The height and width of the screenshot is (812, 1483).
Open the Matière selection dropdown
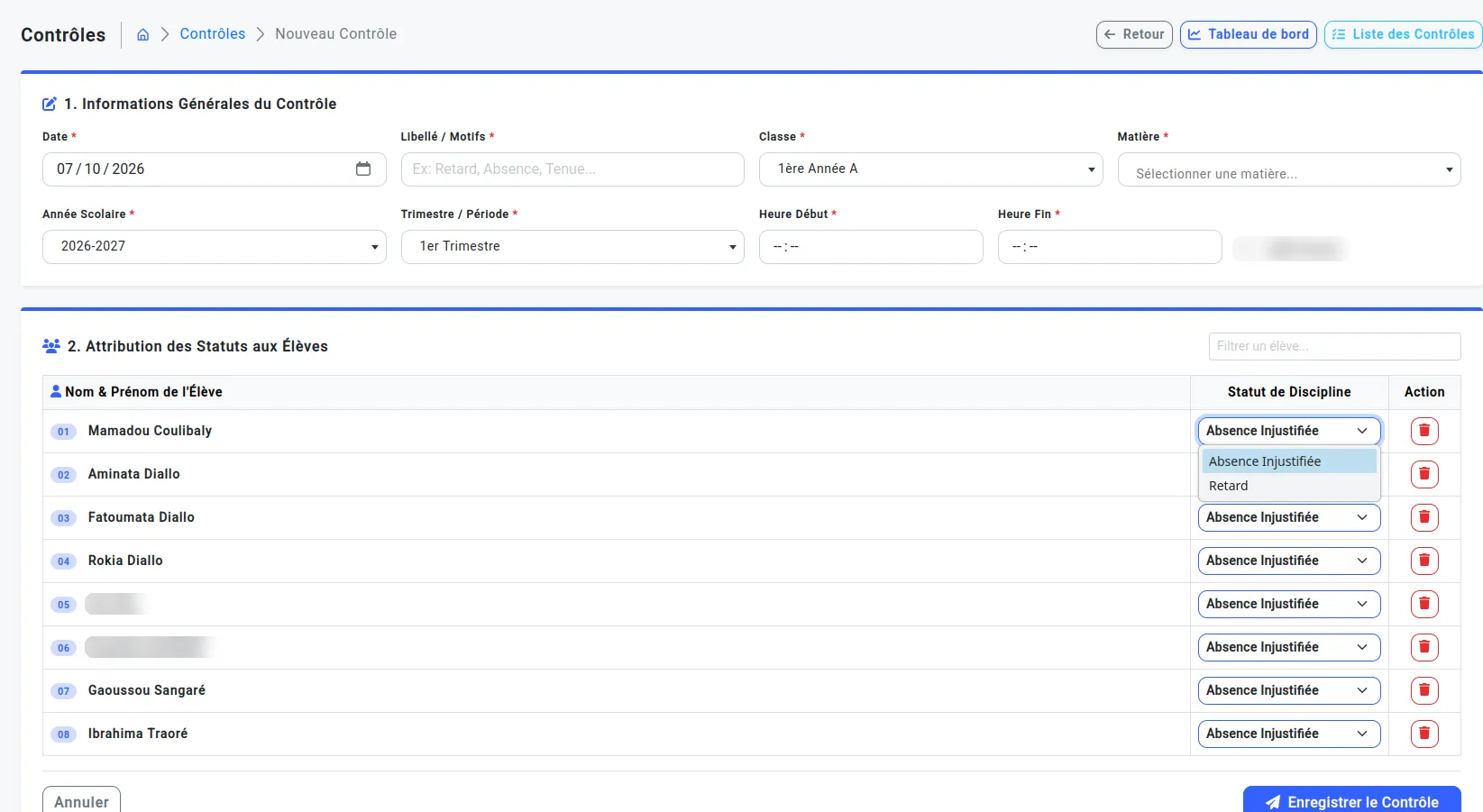coord(1289,169)
